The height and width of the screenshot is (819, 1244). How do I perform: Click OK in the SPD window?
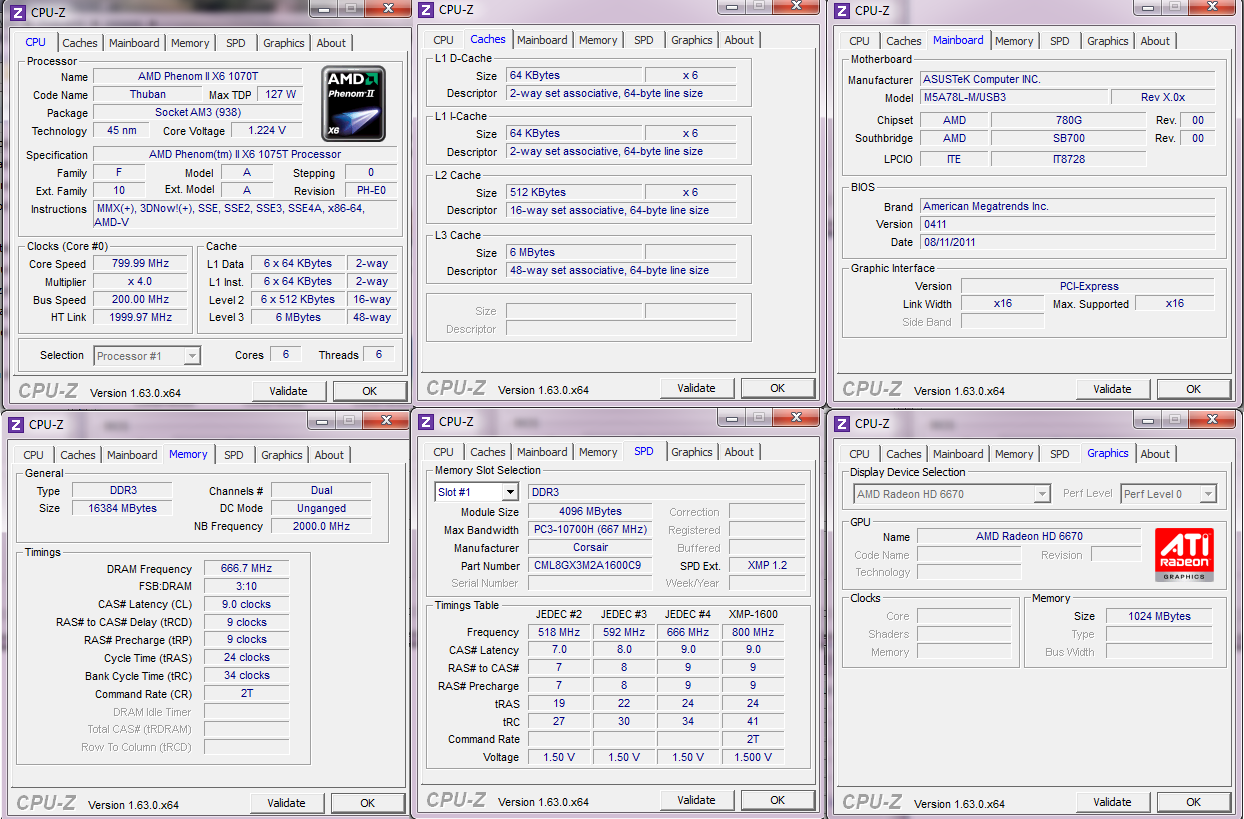click(x=777, y=800)
